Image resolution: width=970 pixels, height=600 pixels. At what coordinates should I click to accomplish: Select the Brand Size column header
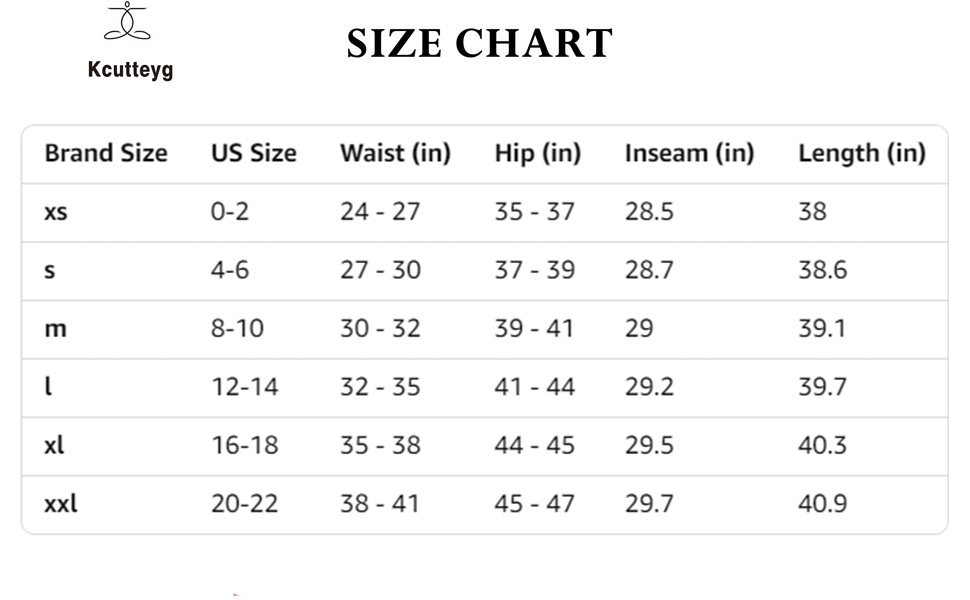coord(106,154)
